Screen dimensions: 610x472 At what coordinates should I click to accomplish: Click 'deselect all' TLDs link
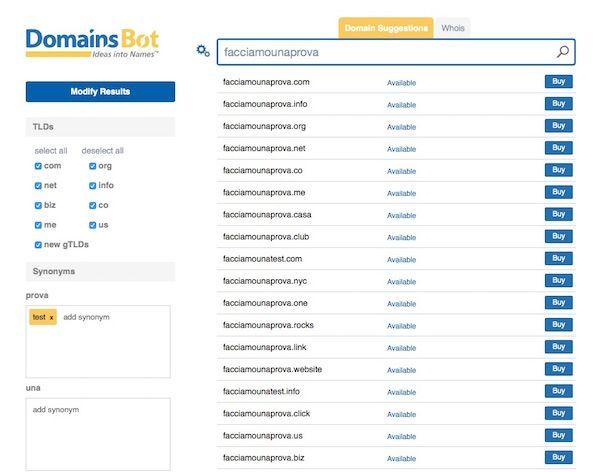tap(103, 151)
